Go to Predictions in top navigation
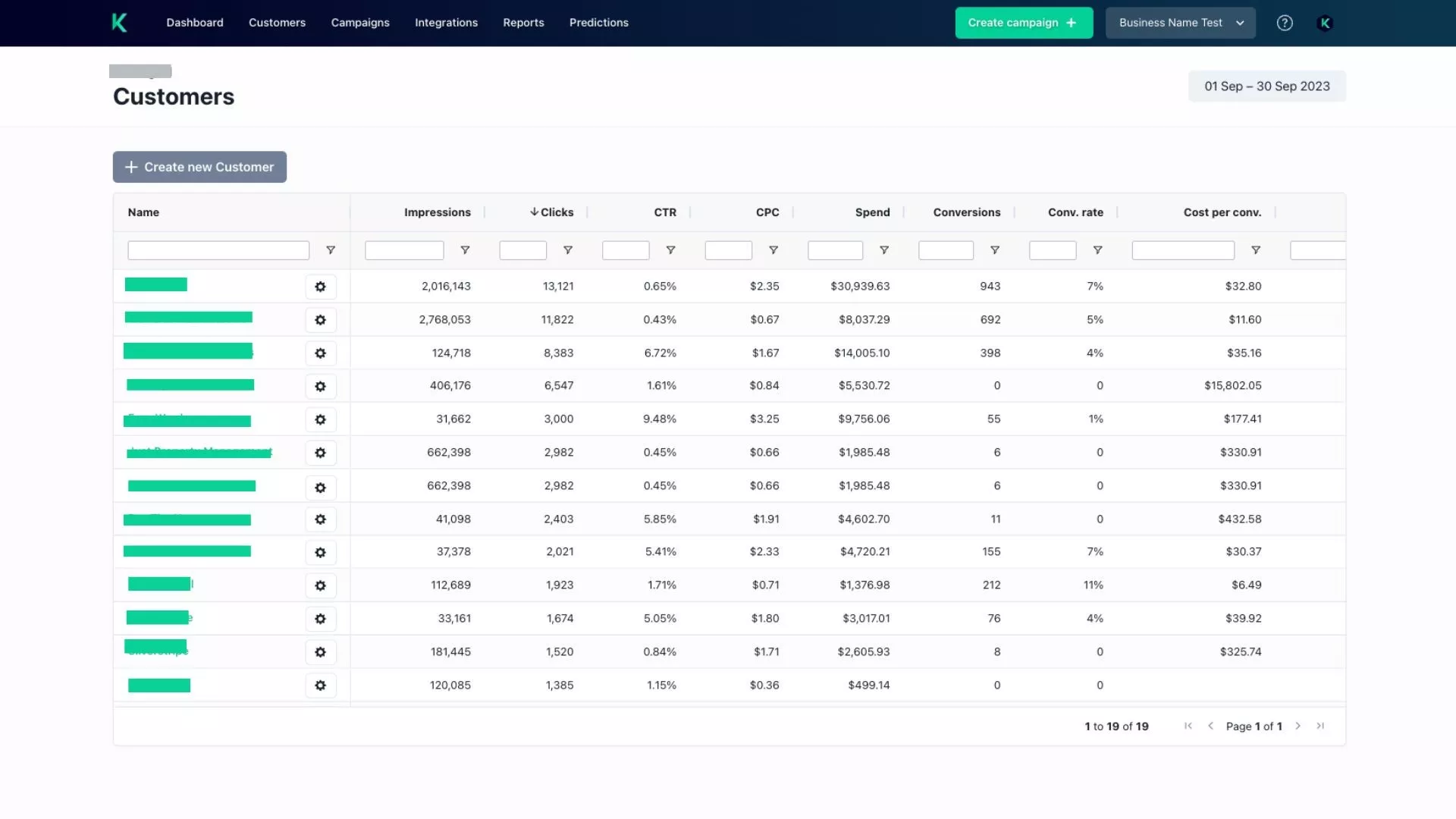 click(598, 23)
